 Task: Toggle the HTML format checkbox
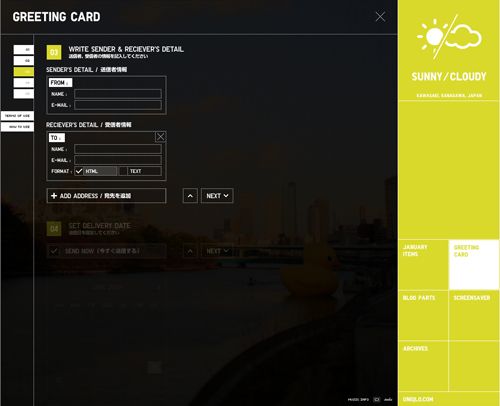[x=79, y=171]
